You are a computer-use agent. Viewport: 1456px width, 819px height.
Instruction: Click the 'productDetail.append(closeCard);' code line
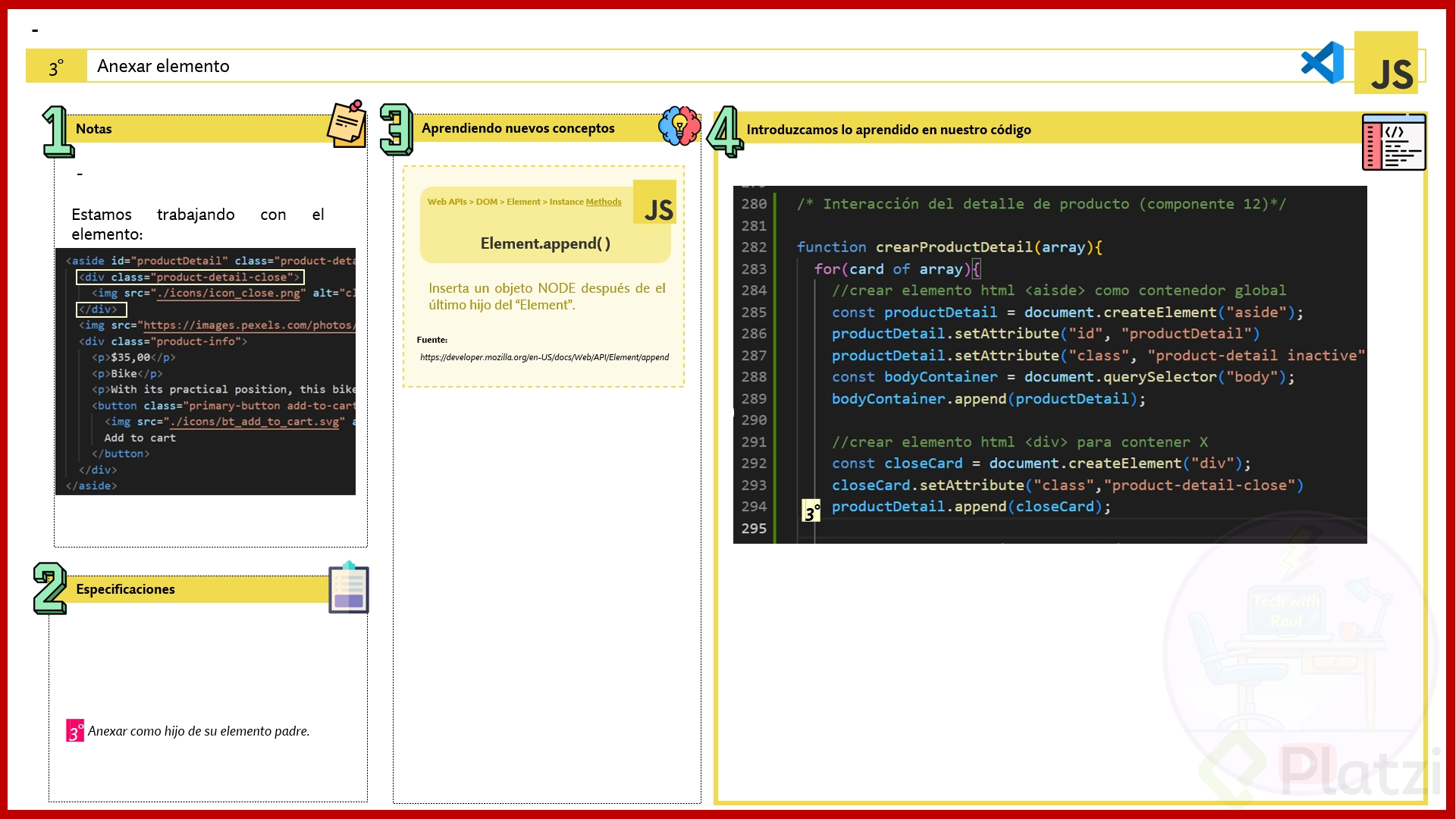pos(971,507)
